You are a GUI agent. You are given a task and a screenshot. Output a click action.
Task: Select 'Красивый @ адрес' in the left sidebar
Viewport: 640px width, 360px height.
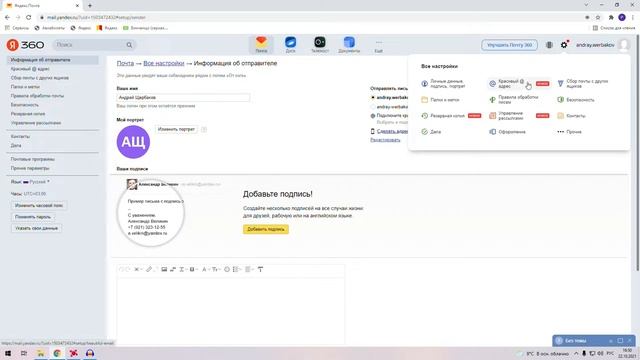(30, 69)
